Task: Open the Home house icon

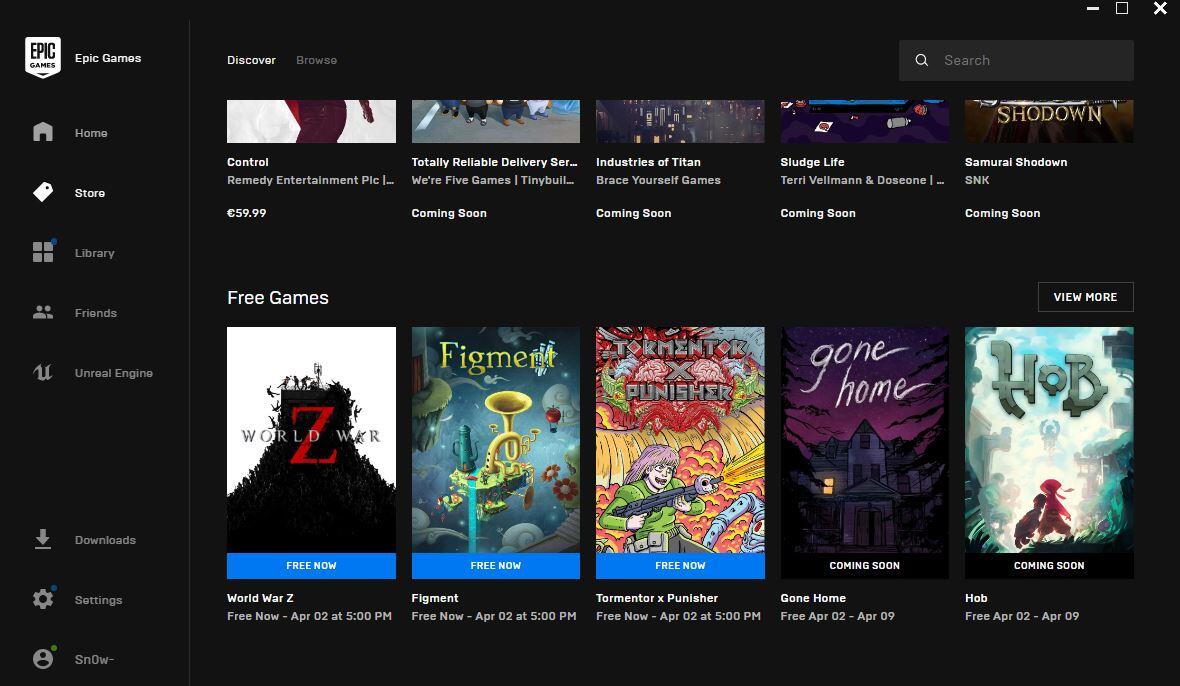Action: coord(43,132)
